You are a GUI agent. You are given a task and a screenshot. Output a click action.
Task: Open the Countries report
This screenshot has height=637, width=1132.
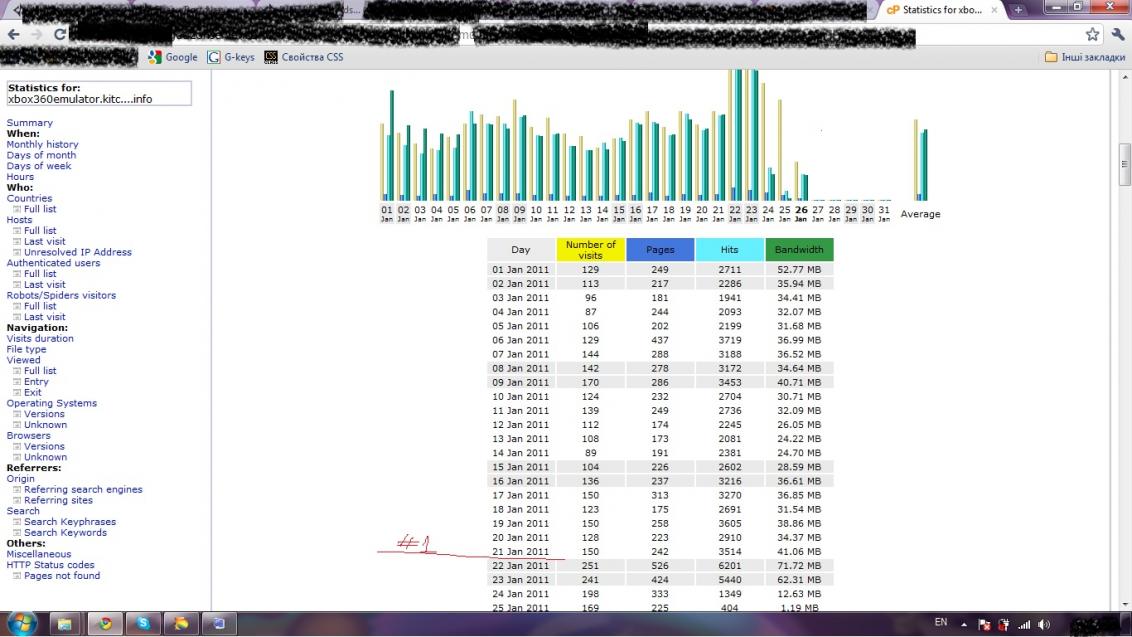30,199
